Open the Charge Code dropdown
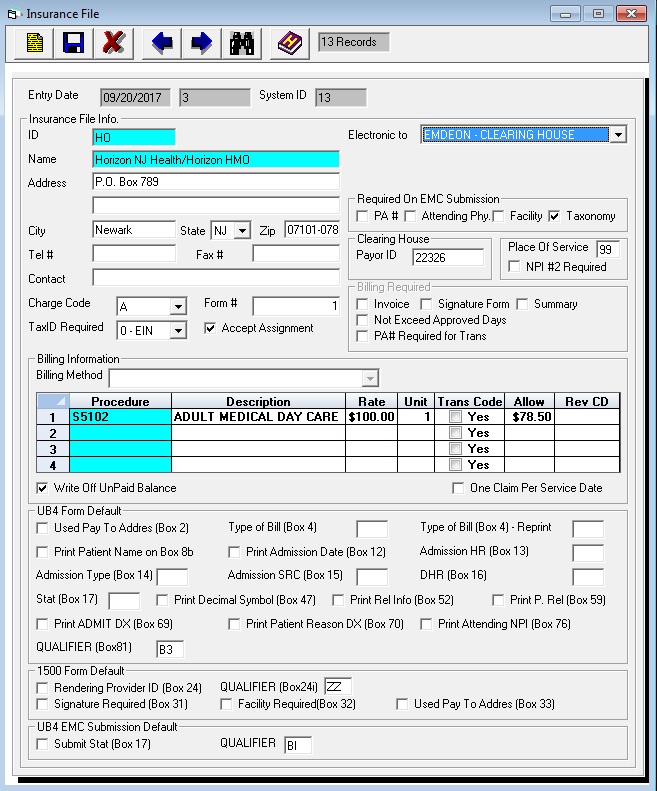 [x=178, y=306]
